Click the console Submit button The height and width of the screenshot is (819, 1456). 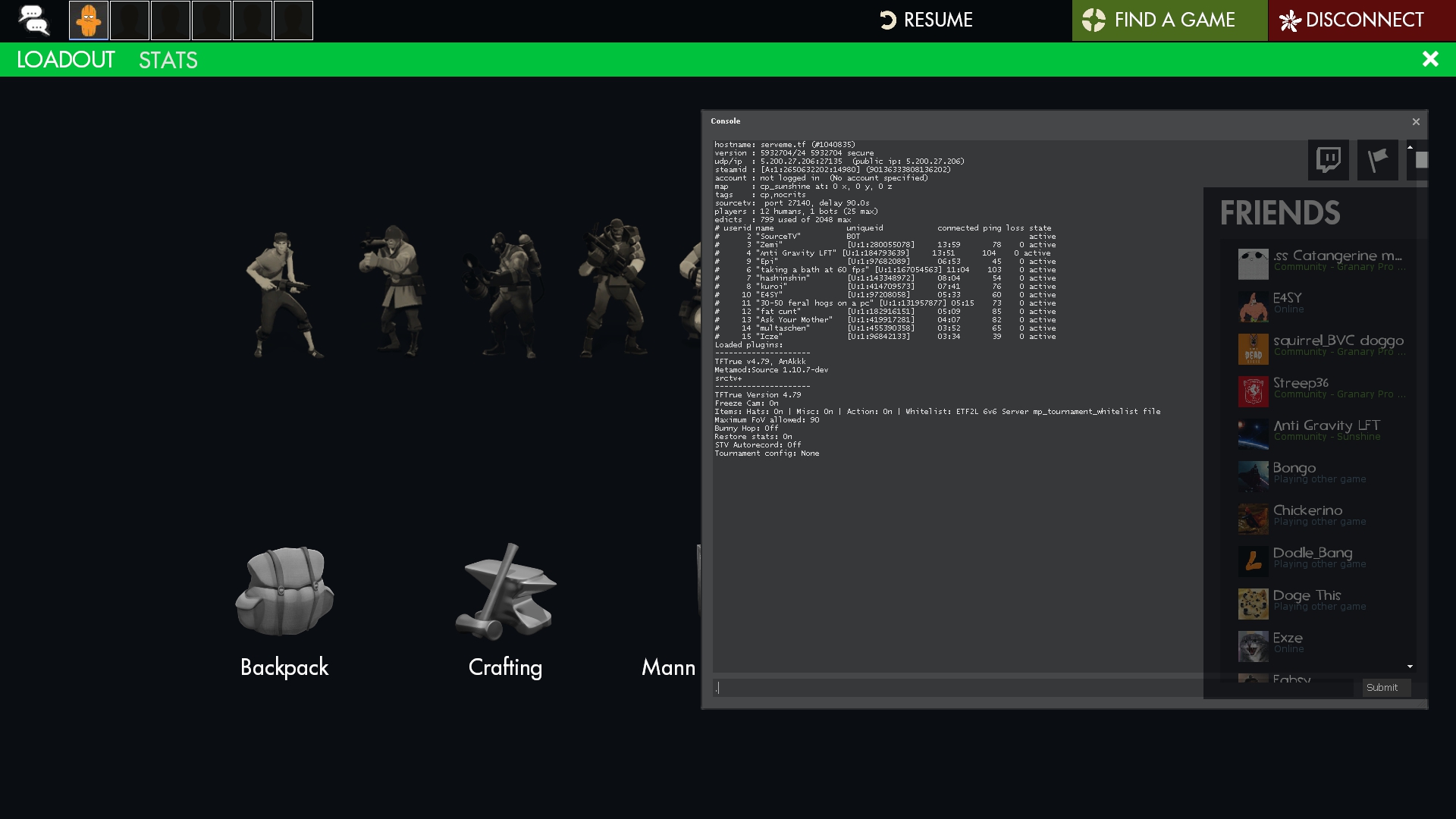(x=1386, y=688)
